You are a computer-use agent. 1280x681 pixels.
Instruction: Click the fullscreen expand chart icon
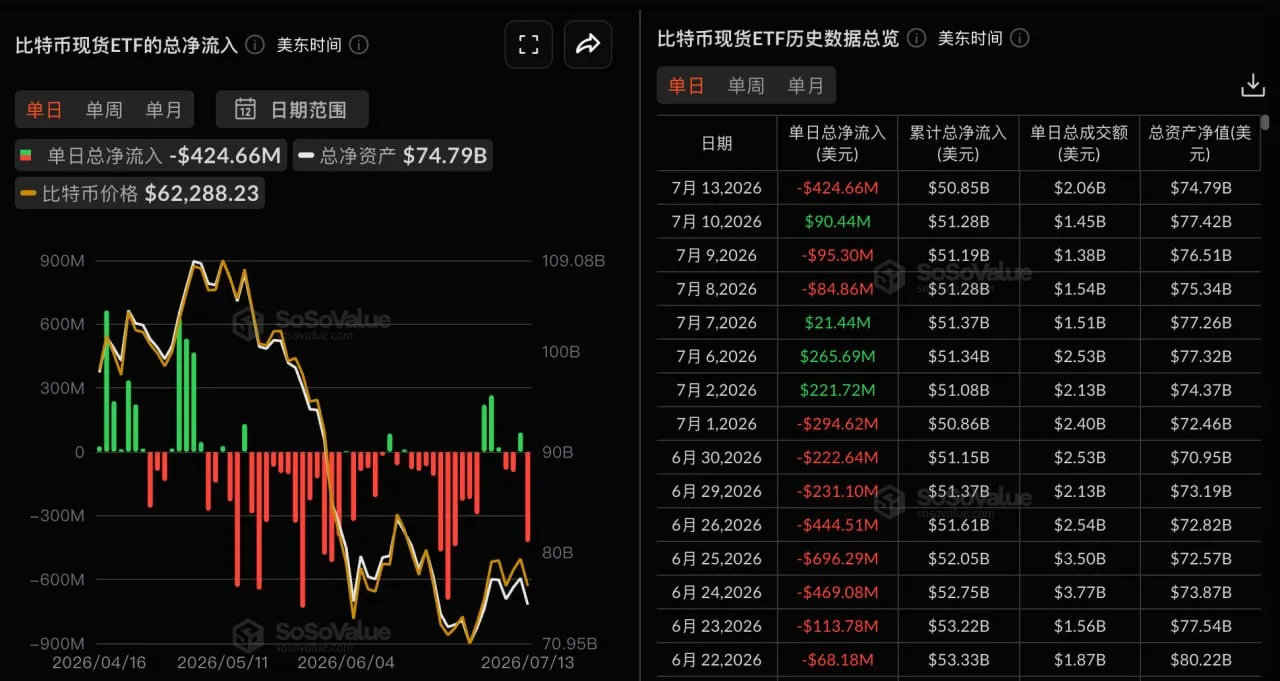pos(529,44)
